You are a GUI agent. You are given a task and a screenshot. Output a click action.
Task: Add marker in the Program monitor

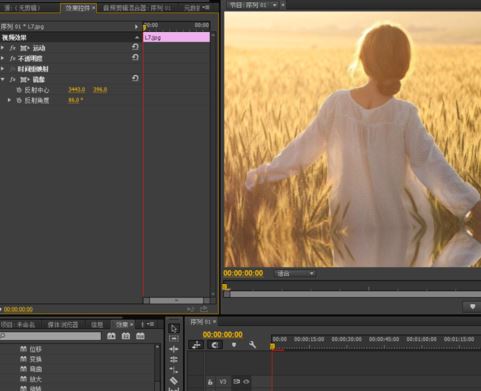(472, 307)
